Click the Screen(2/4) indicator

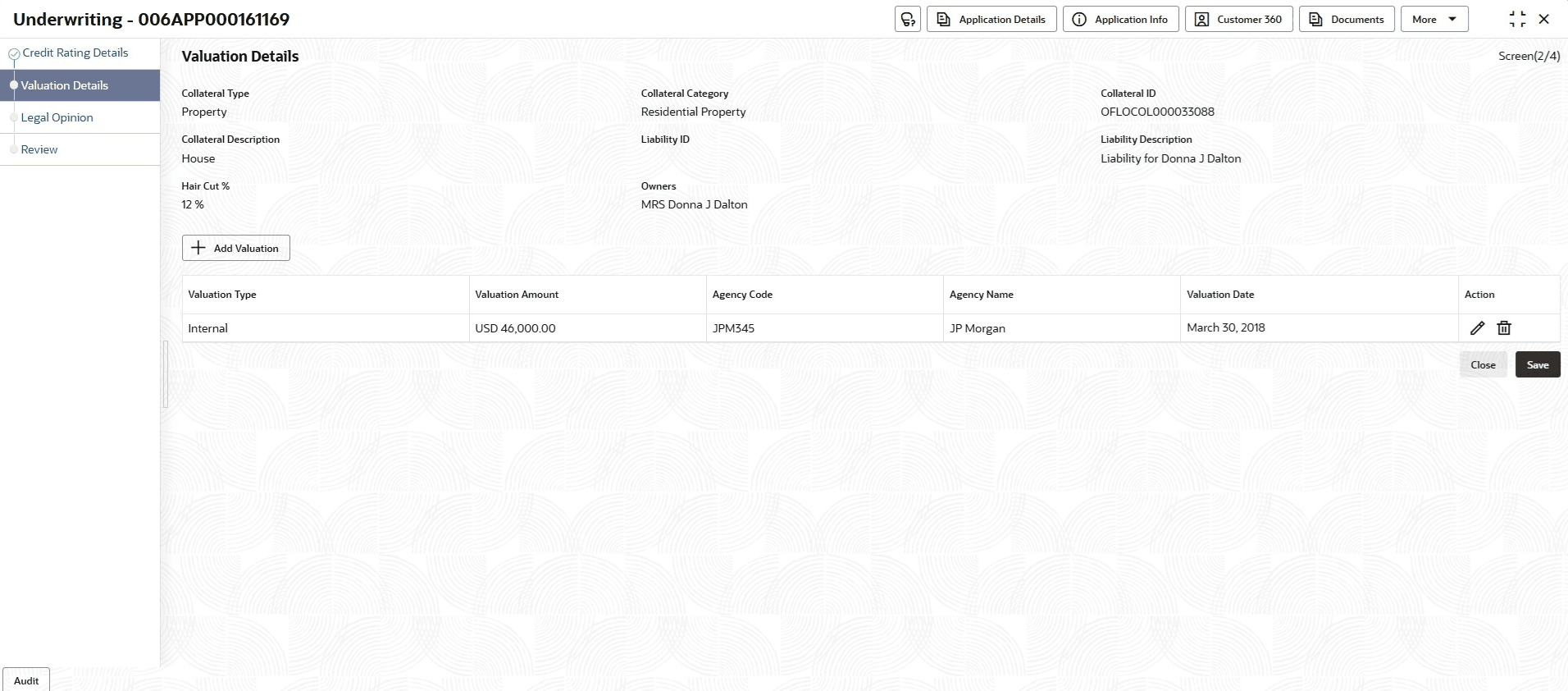1529,56
